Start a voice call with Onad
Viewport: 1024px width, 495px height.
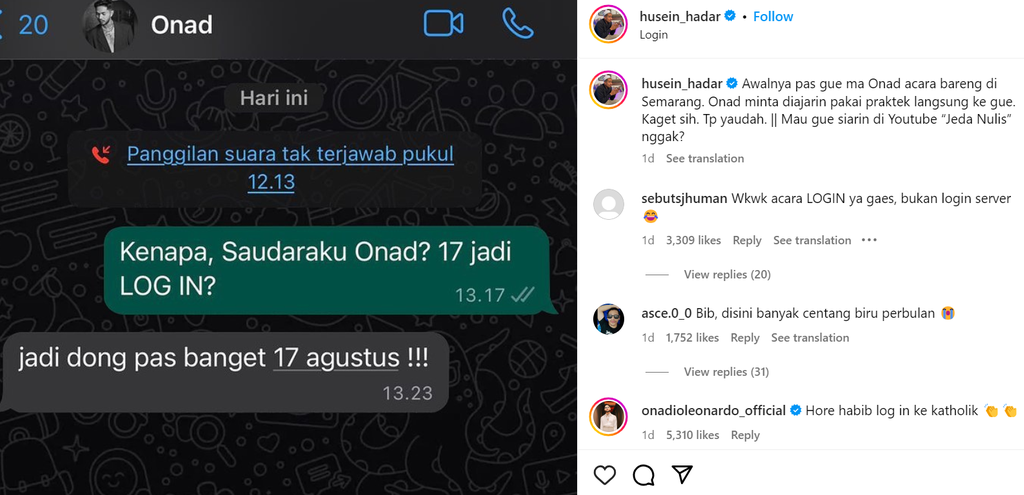(518, 24)
